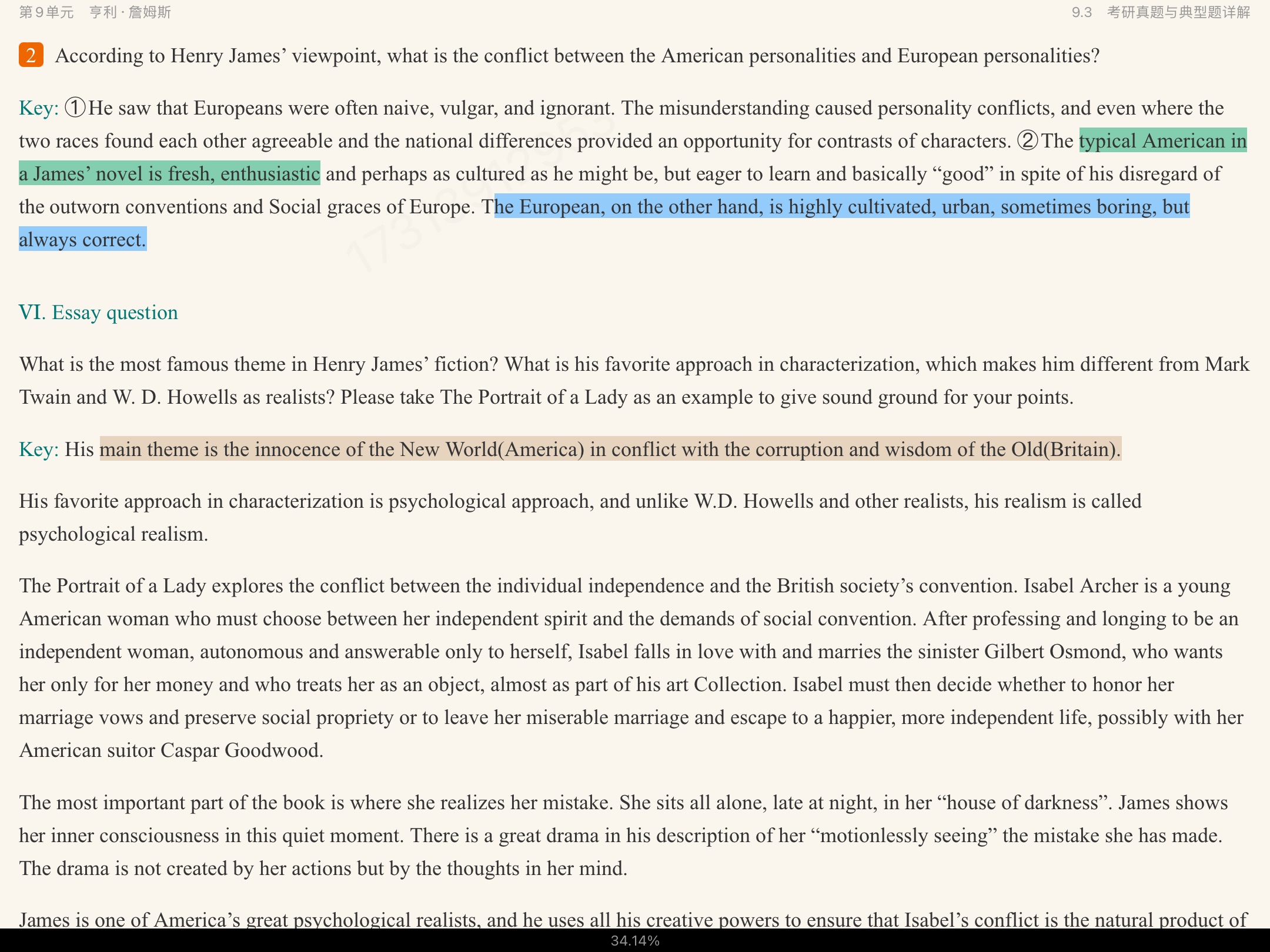Click the question 'According to Henry James' viewpoint'

[x=576, y=56]
